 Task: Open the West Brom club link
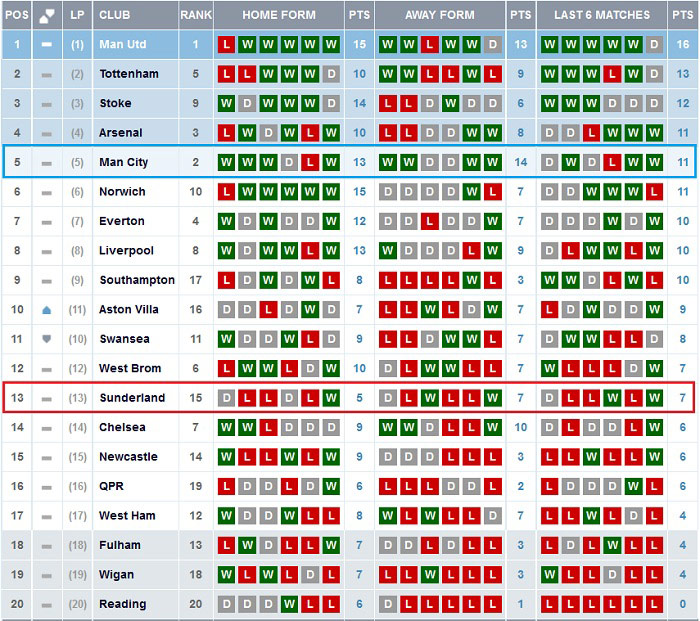click(130, 369)
